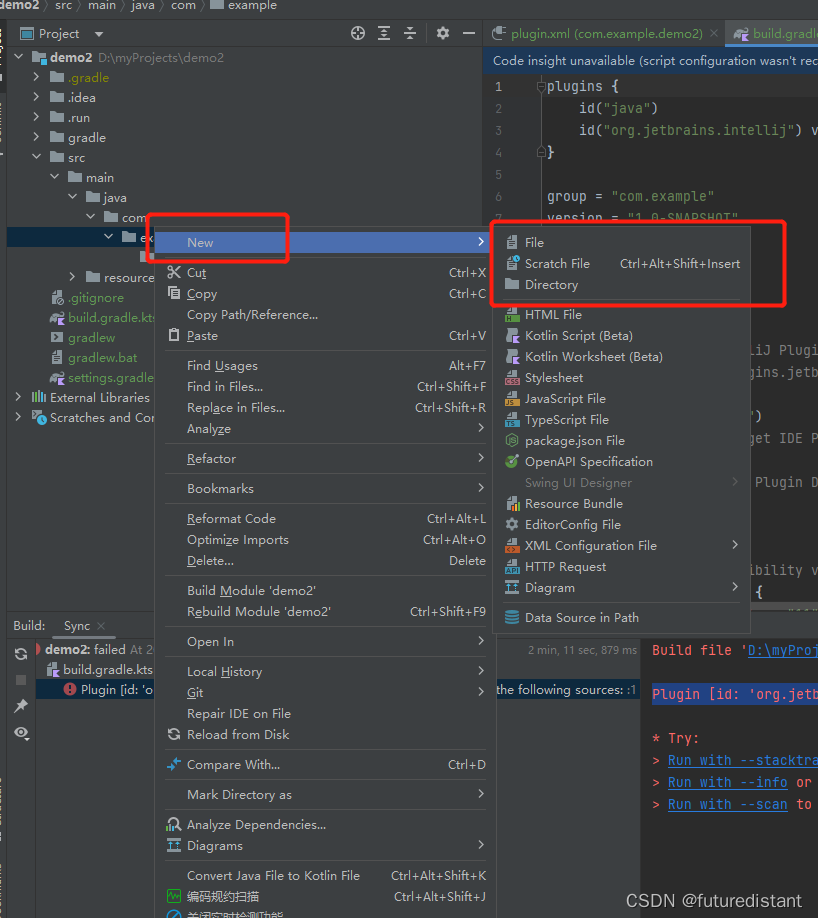This screenshot has width=818, height=918.
Task: Click the Expand All icon in Project toolbar
Action: tap(384, 33)
